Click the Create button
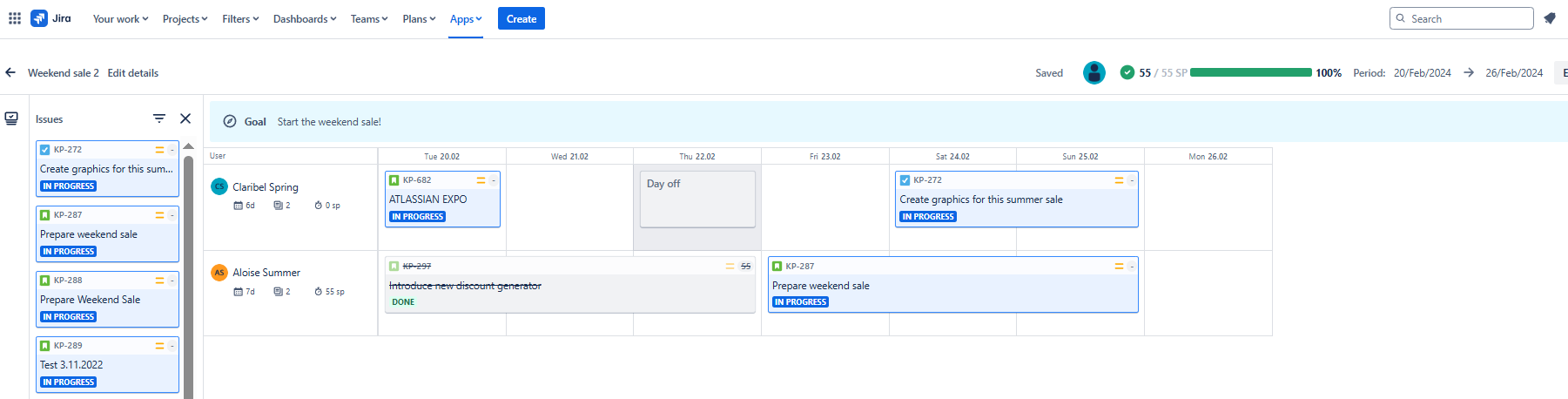Screen dimensions: 1568x399 522,18
